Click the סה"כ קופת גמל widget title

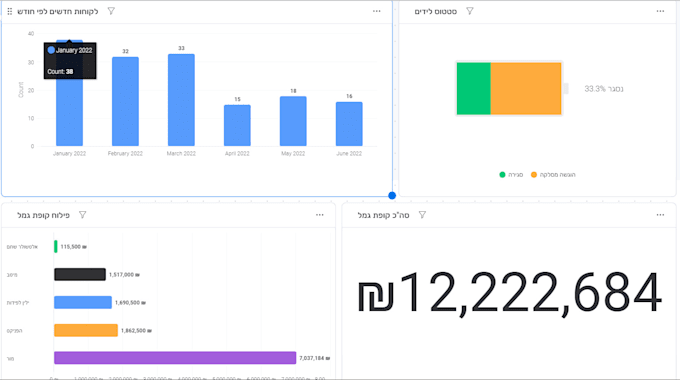[383, 215]
